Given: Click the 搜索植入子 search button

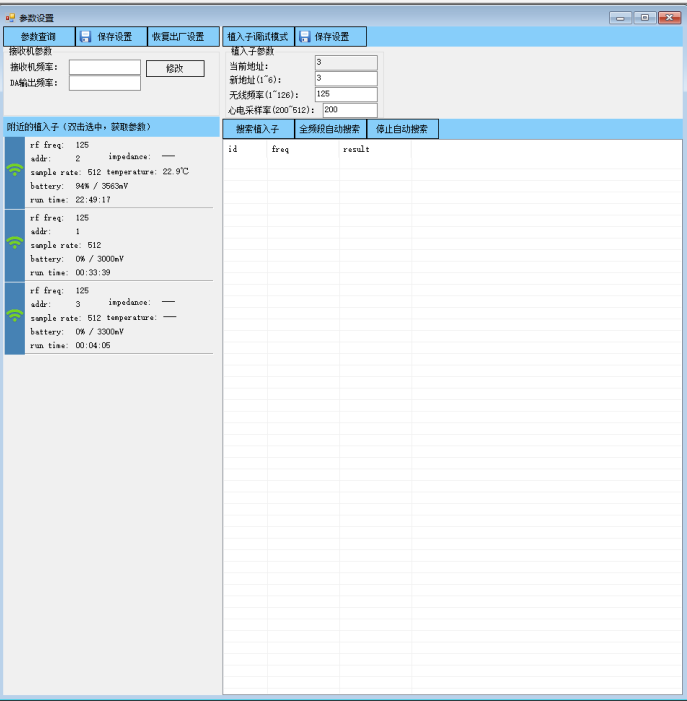Looking at the screenshot, I should (257, 129).
